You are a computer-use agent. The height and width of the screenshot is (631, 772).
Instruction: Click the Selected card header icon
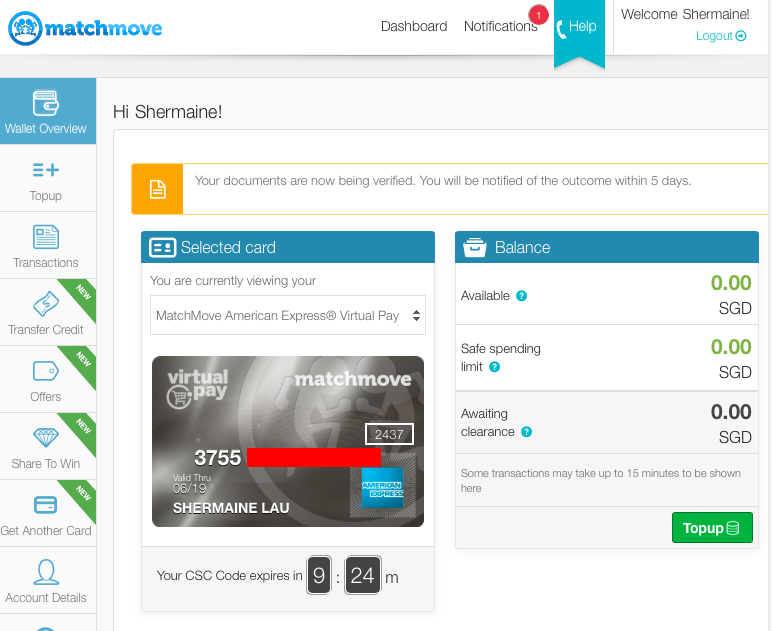pos(162,247)
